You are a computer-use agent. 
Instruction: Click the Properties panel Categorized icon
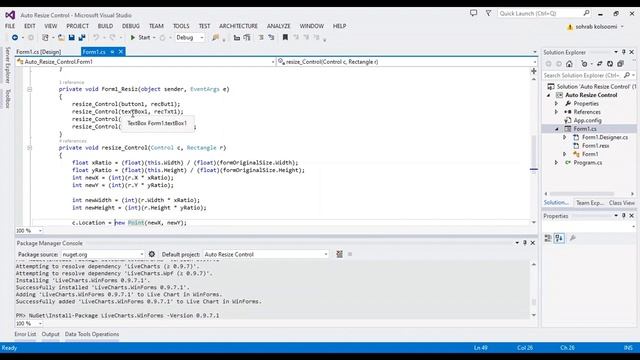pos(548,238)
